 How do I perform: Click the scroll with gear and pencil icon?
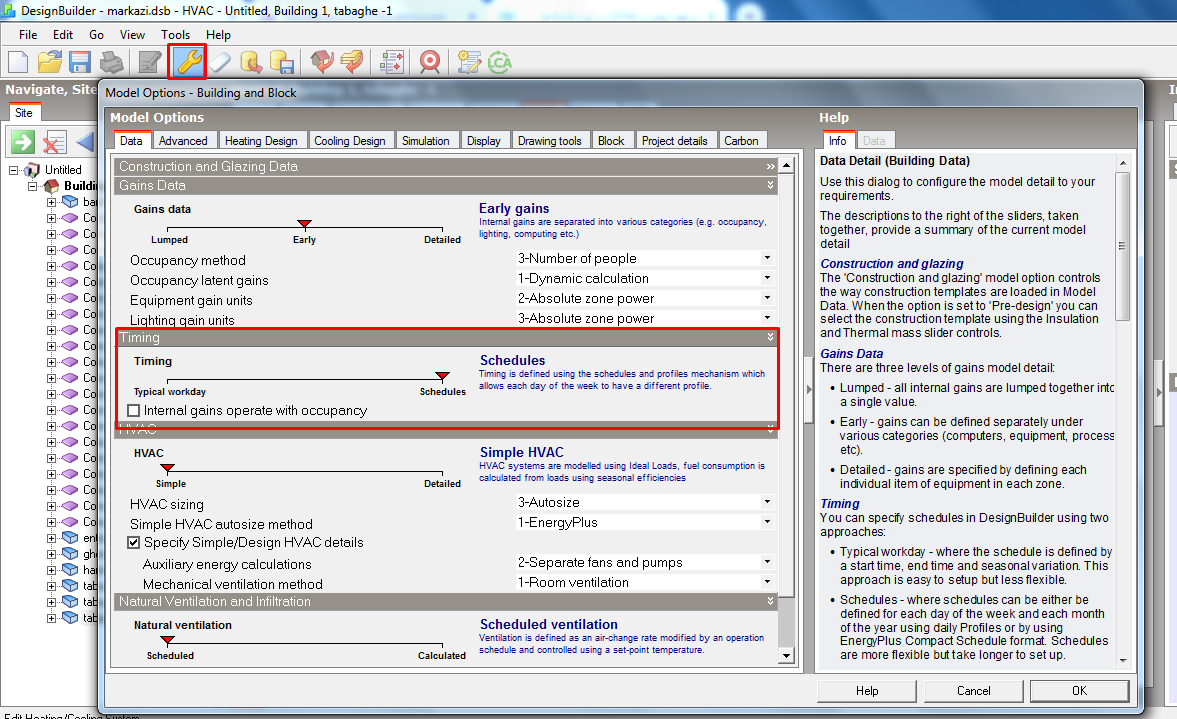click(x=469, y=62)
